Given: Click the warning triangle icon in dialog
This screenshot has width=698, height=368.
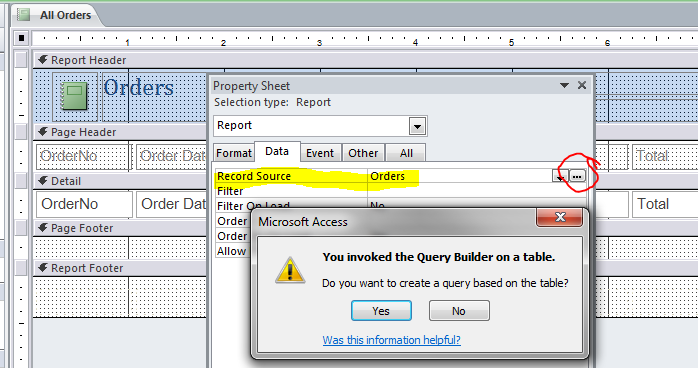Looking at the screenshot, I should tap(290, 271).
